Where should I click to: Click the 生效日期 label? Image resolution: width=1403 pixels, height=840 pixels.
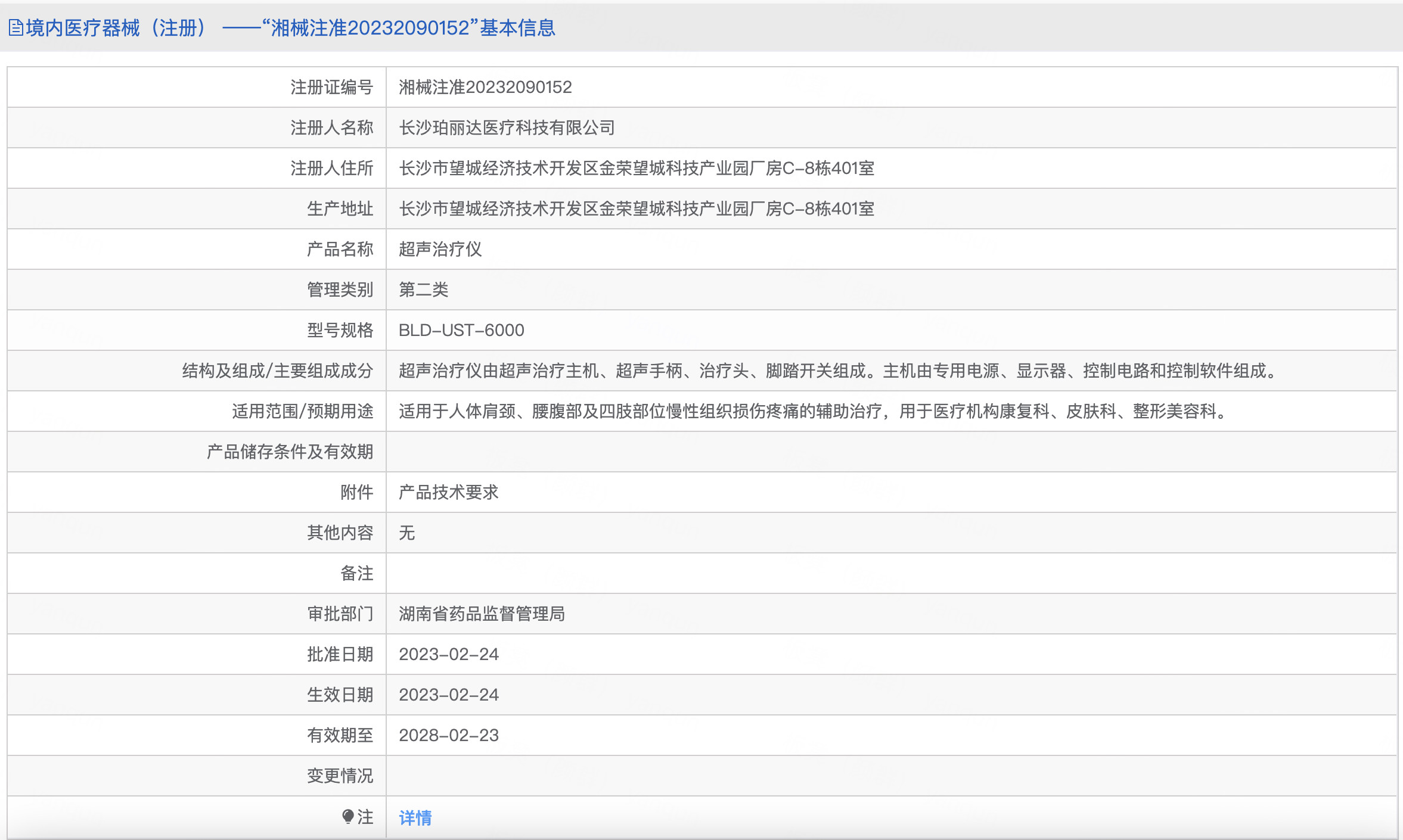340,695
